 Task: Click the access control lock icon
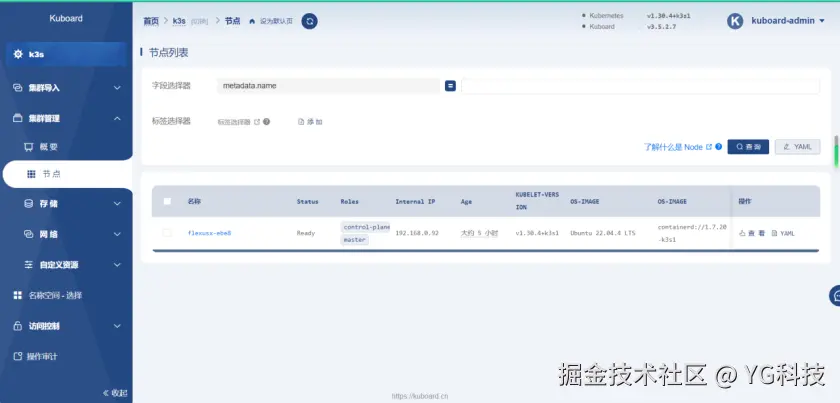pos(18,326)
